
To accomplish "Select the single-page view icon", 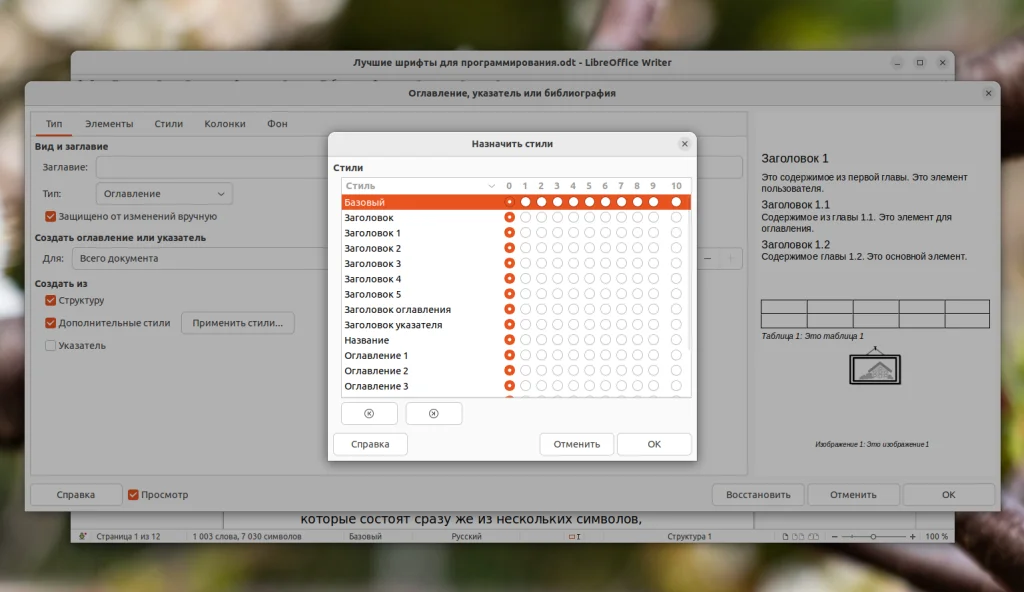I will tap(785, 536).
